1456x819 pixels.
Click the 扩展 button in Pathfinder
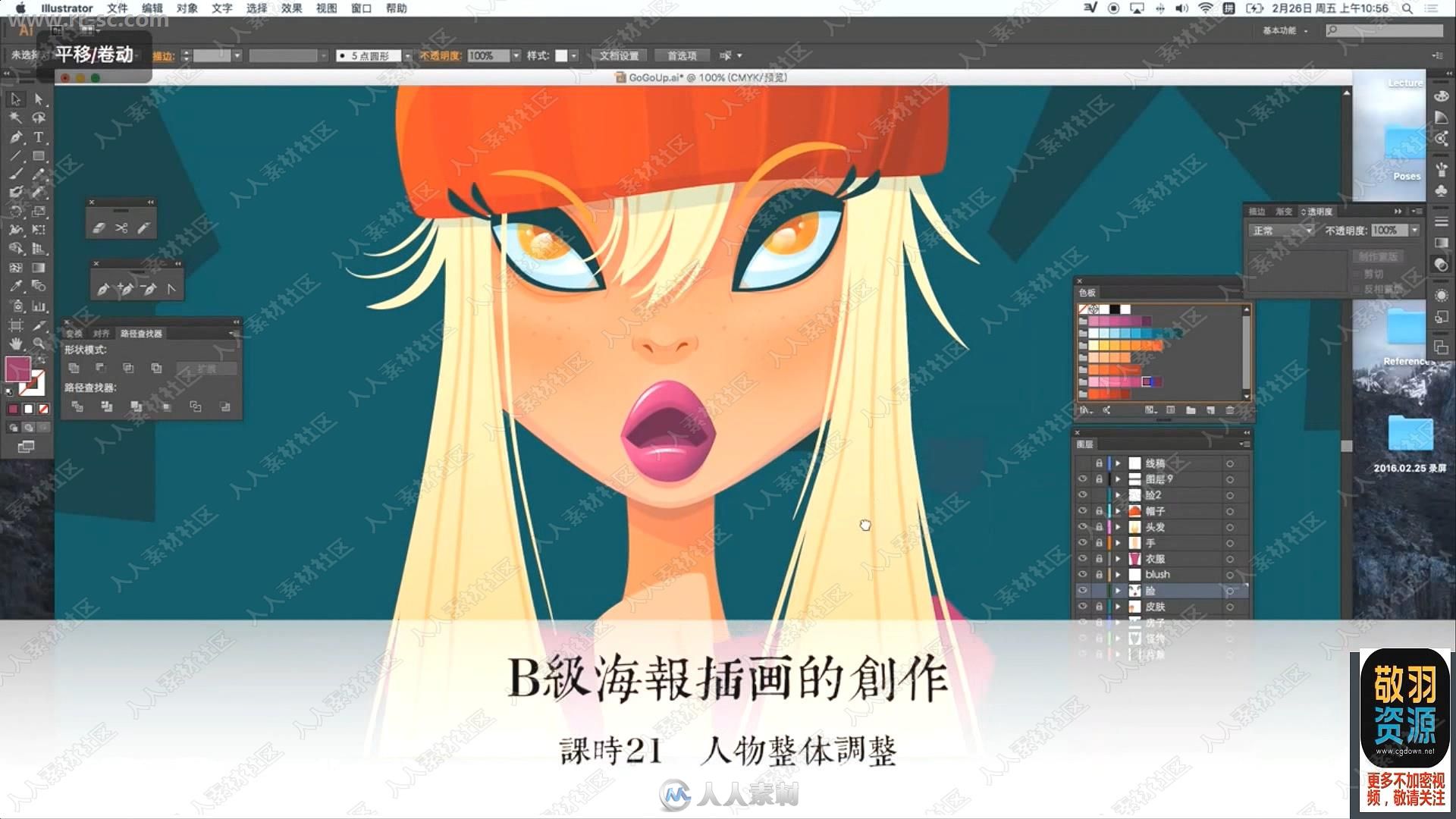207,369
